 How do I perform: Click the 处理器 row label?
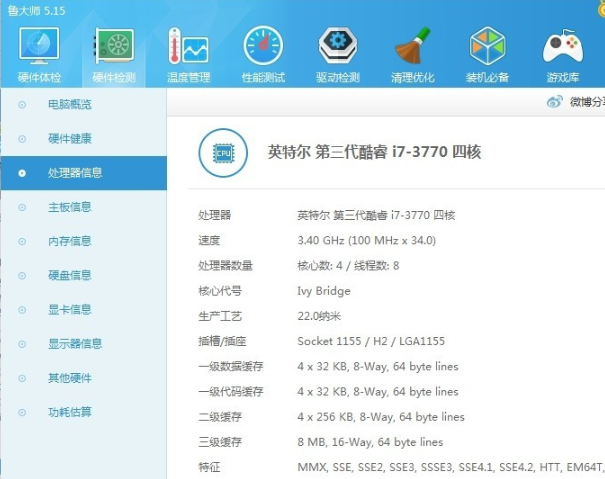coord(215,215)
